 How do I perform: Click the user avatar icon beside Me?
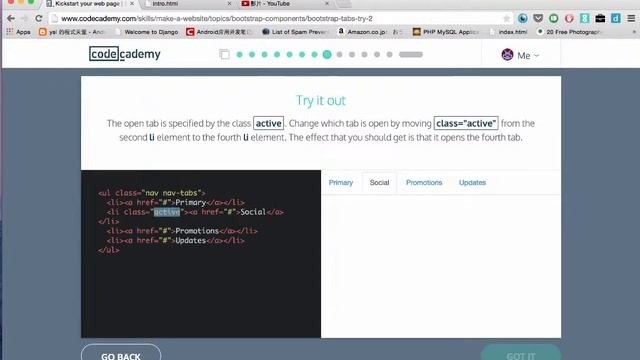click(507, 55)
